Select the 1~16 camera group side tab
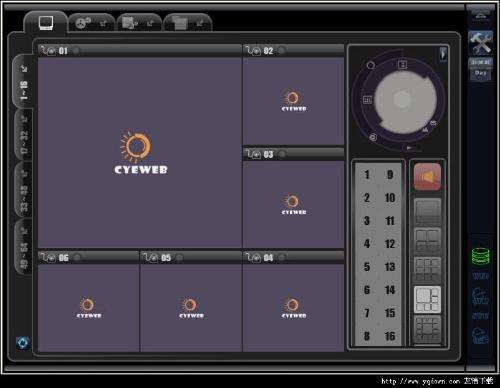Image resolution: width=500 pixels, height=388 pixels. pos(23,82)
